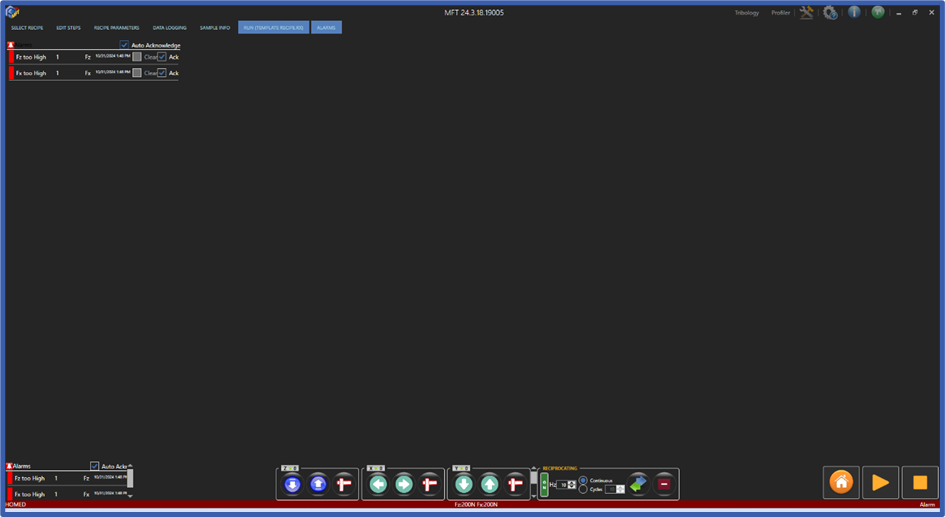Jog X axis left with teal left arrow
This screenshot has width=945, height=517.
pyautogui.click(x=378, y=484)
